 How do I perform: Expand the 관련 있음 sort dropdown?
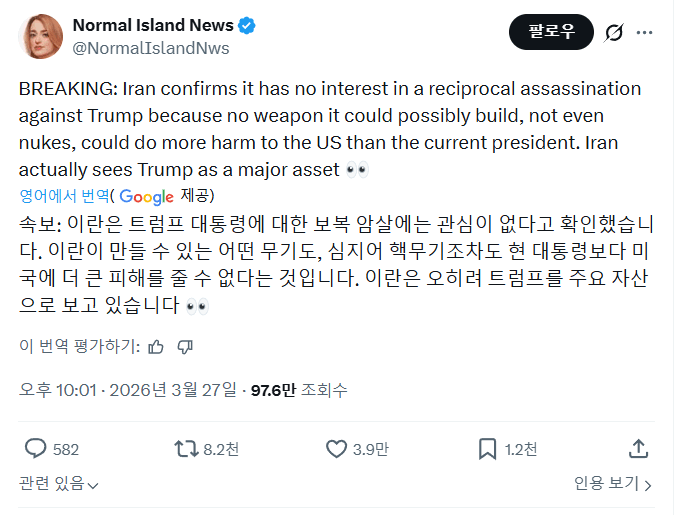click(59, 484)
